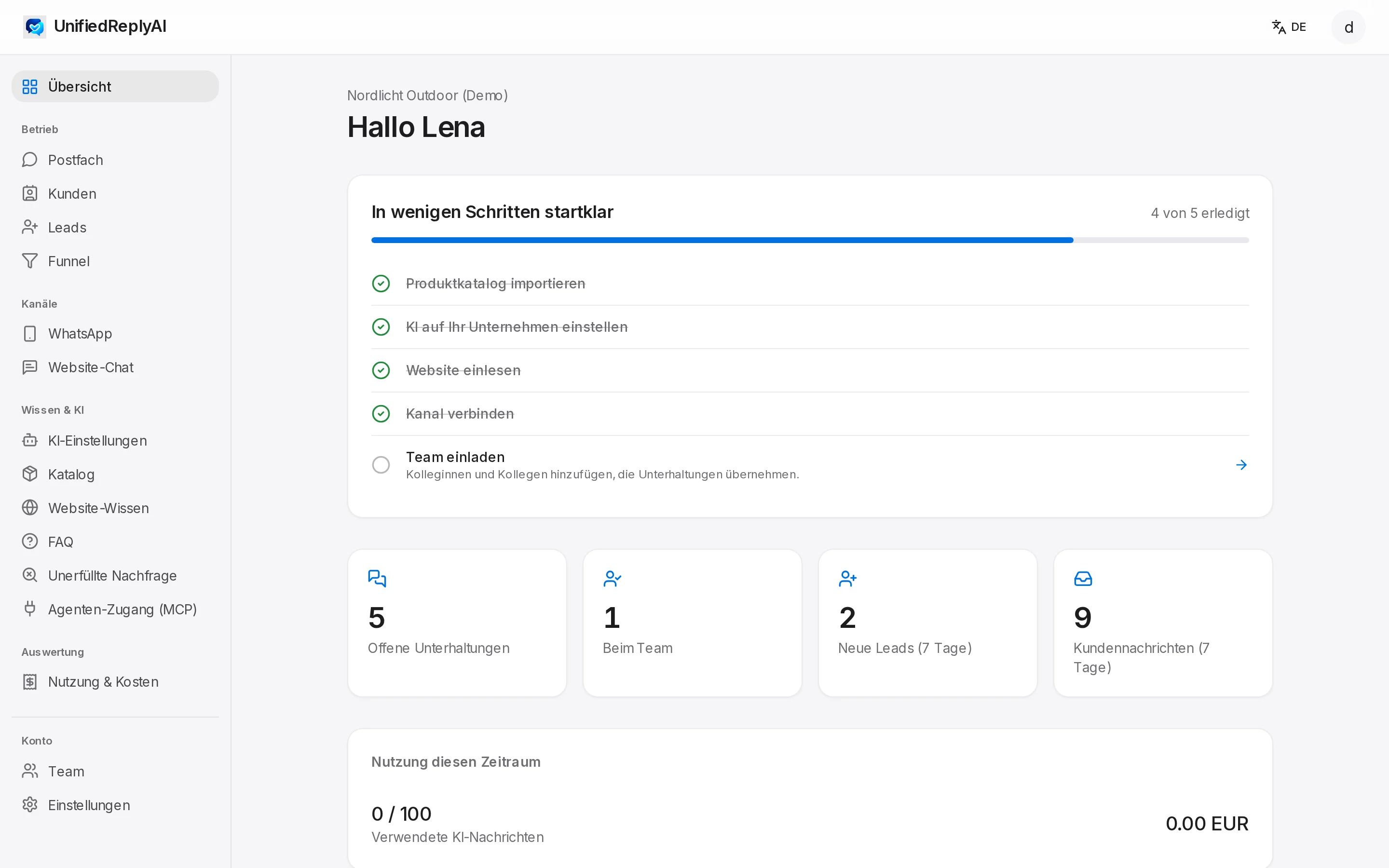This screenshot has height=868, width=1389.
Task: Click the Übersicht grid icon
Action: [x=30, y=87]
